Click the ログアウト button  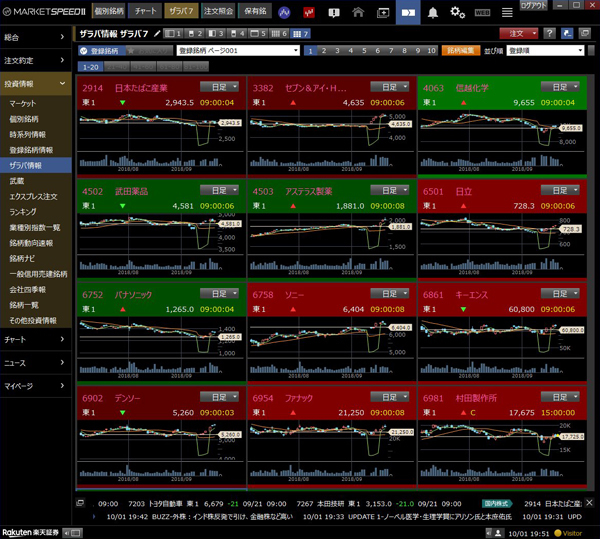pyautogui.click(x=534, y=5)
